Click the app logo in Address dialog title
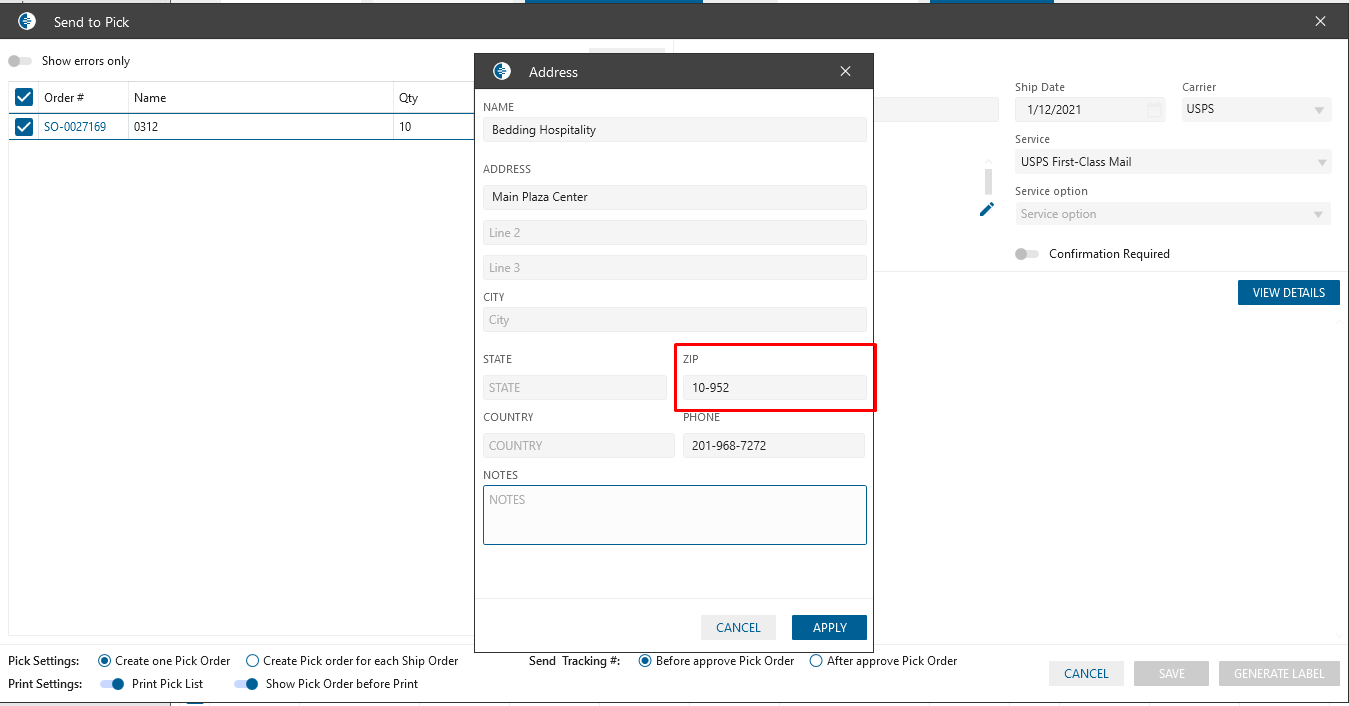Screen dimensions: 1349x706 tap(502, 71)
